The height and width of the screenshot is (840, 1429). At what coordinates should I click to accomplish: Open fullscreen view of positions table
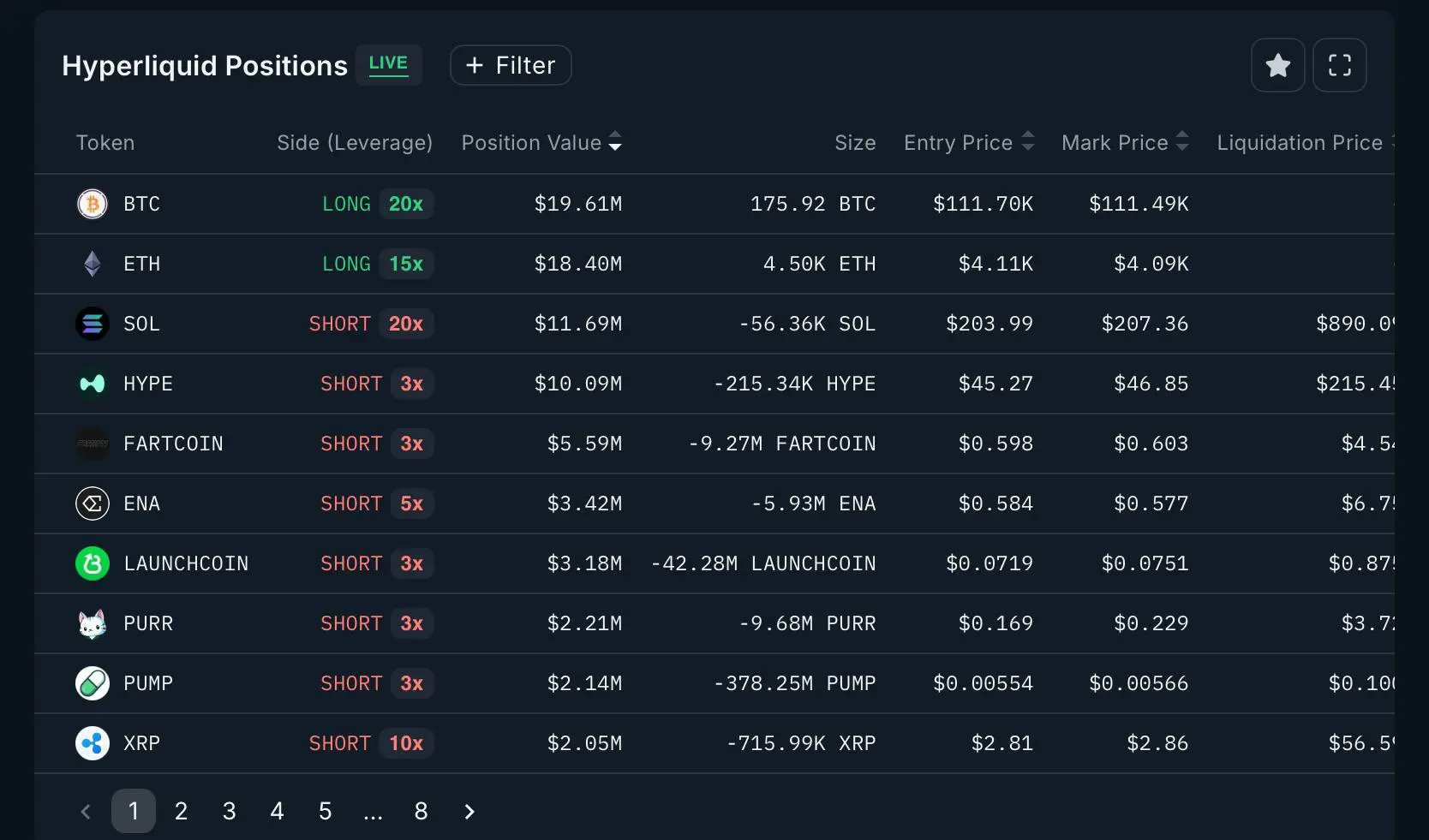(1339, 65)
